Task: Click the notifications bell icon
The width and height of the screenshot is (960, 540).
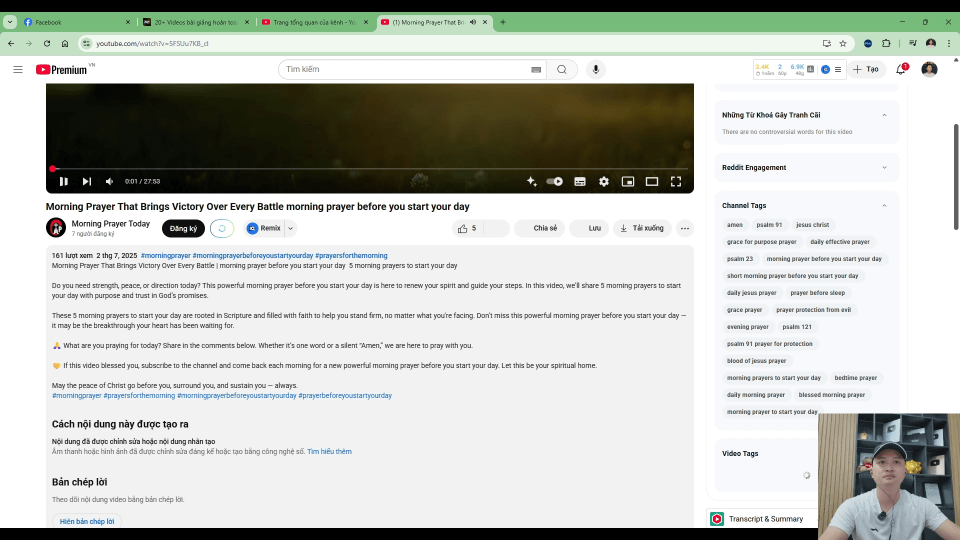Action: click(901, 69)
